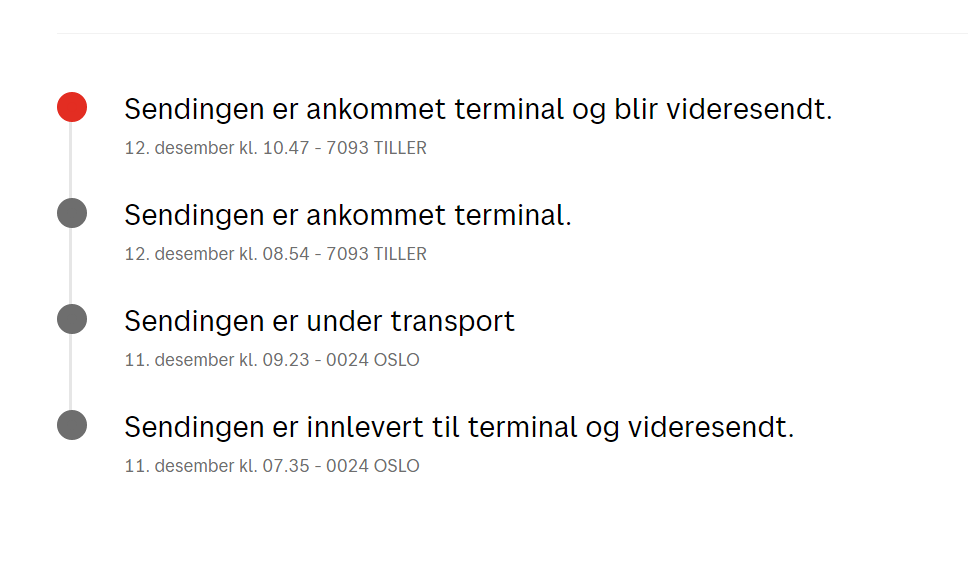Screen dimensions: 968x583
Task: Click grey dot beside 'Sendingen er under transport'
Action: click(72, 319)
